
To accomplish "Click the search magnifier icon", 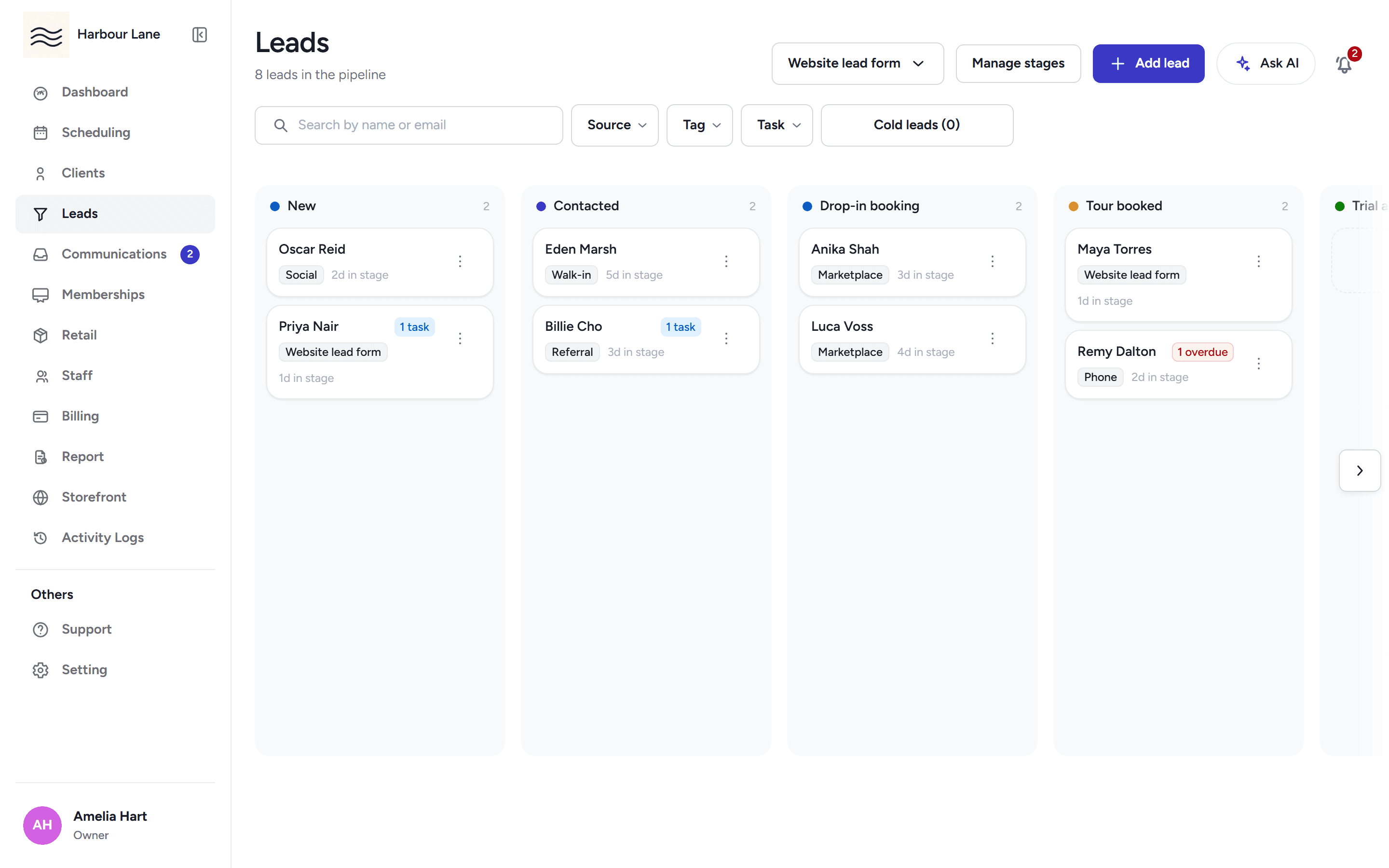I will [280, 125].
